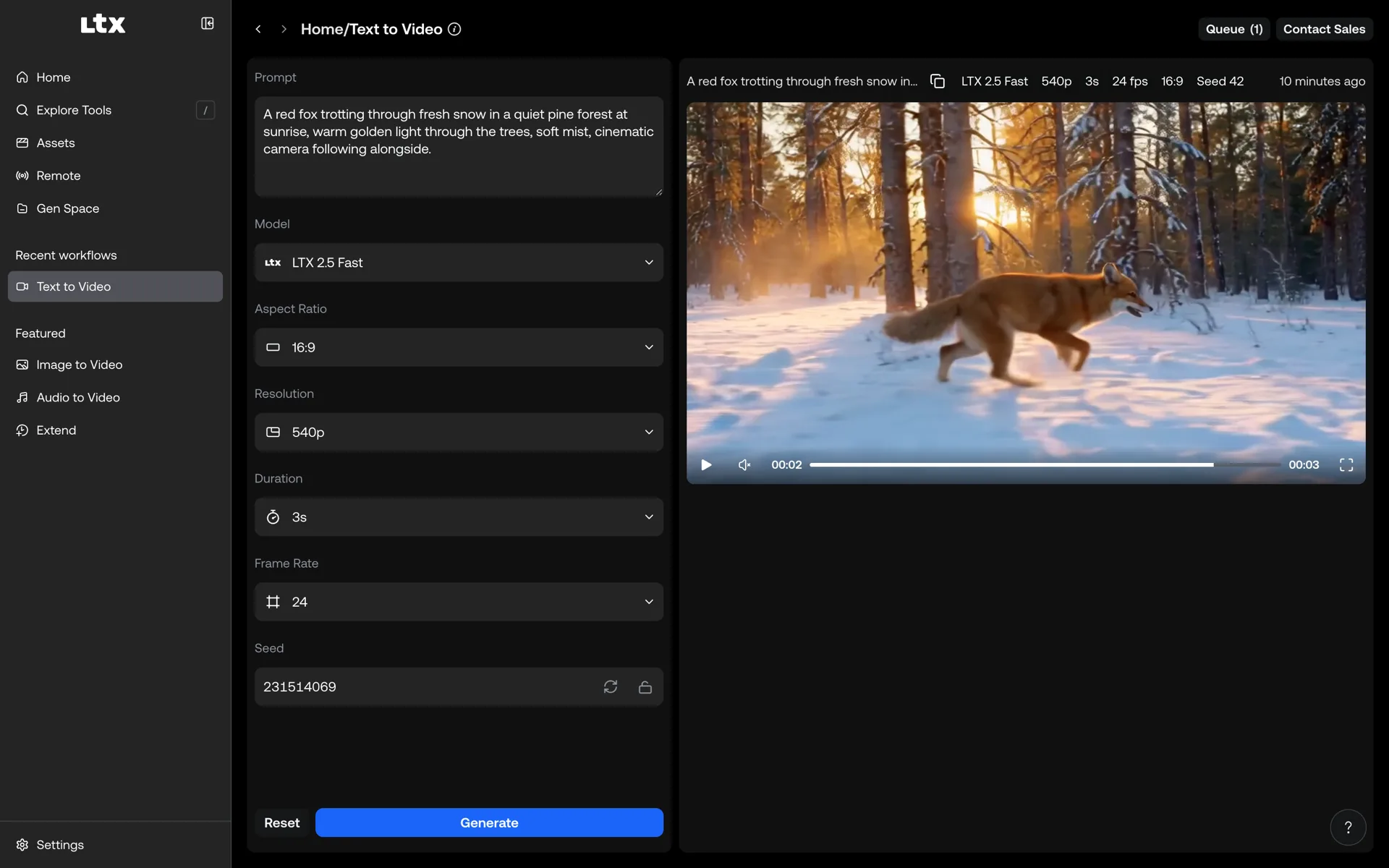1389x868 pixels.
Task: Expand the Duration dropdown 3s
Action: coord(459,517)
